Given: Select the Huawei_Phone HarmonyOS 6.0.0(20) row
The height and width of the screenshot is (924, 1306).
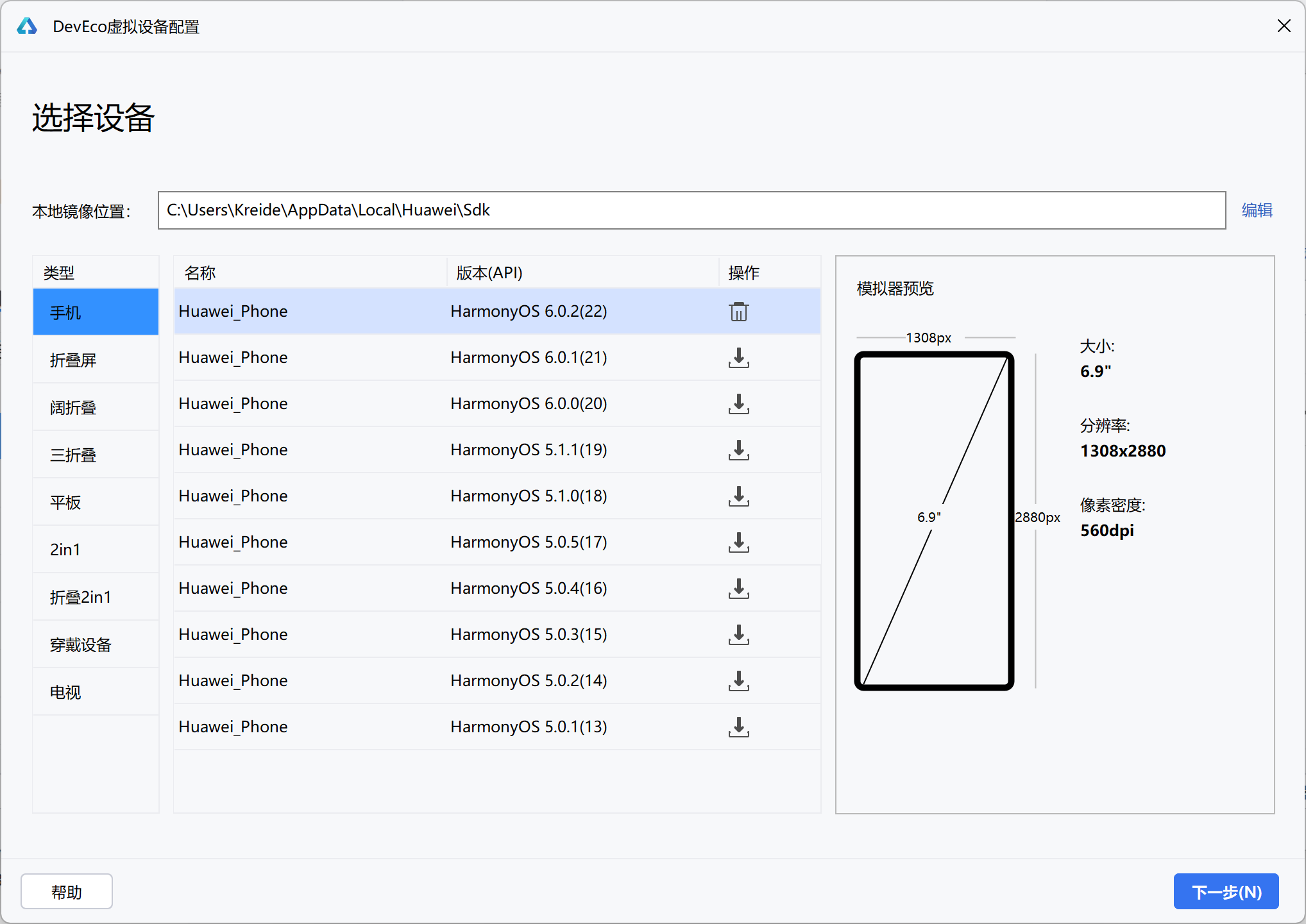Looking at the screenshot, I should coord(497,404).
